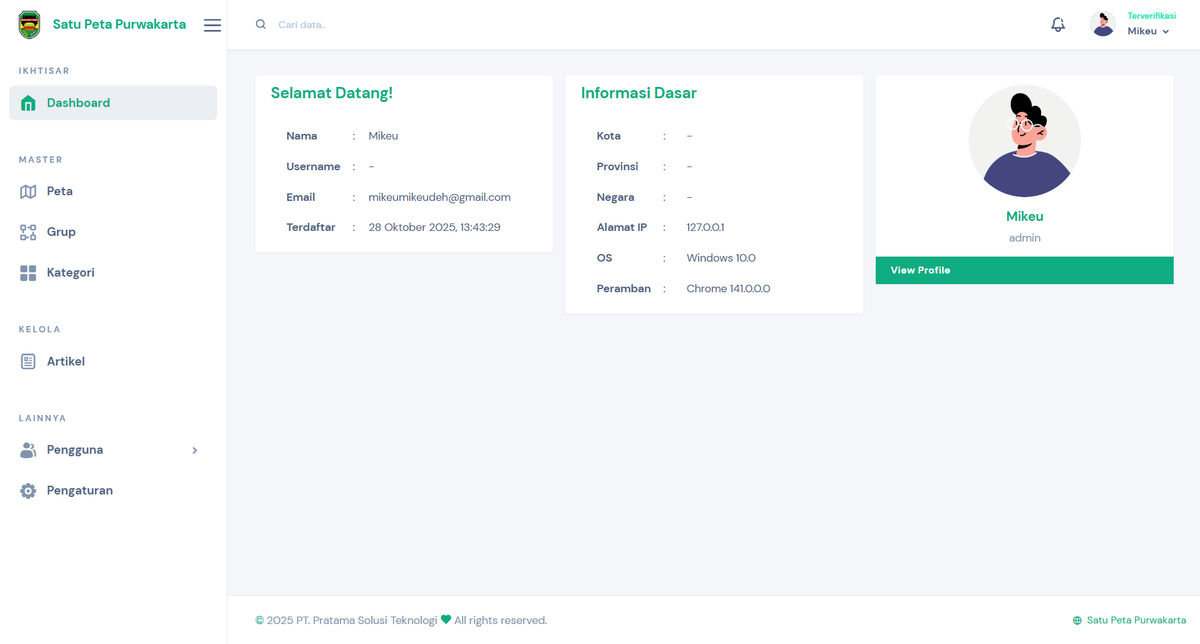Screen dimensions: 1200x644
Task: Click the email mikeumikeudeh@gmail.com
Action: (440, 197)
